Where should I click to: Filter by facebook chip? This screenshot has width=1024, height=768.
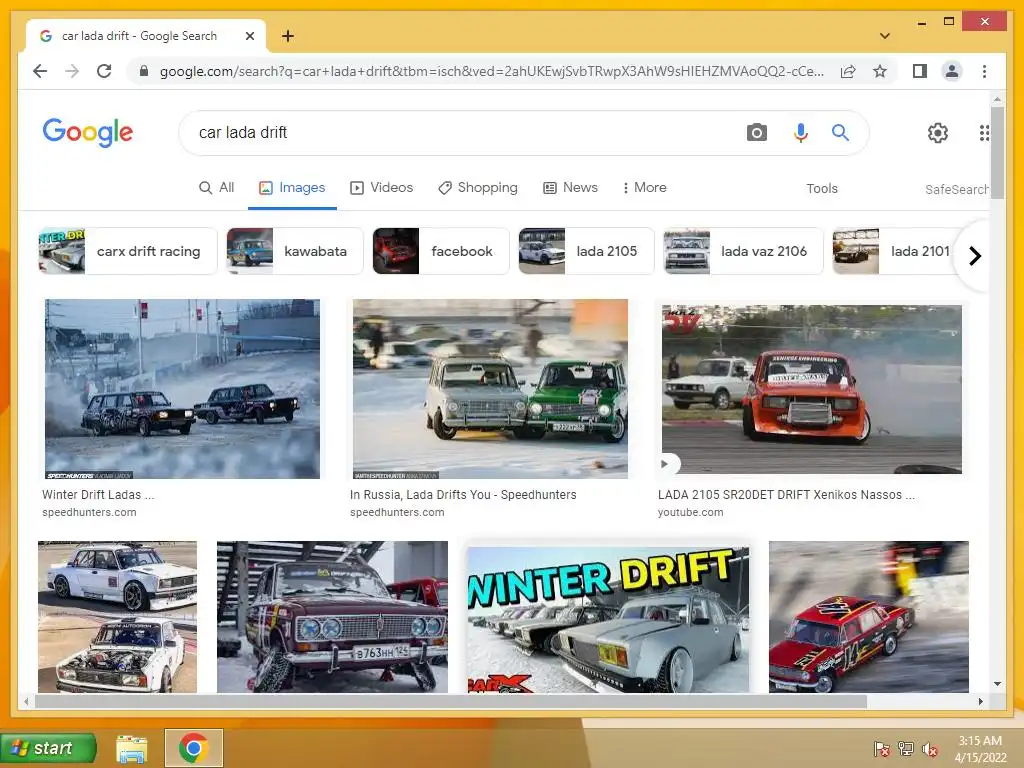click(x=441, y=251)
